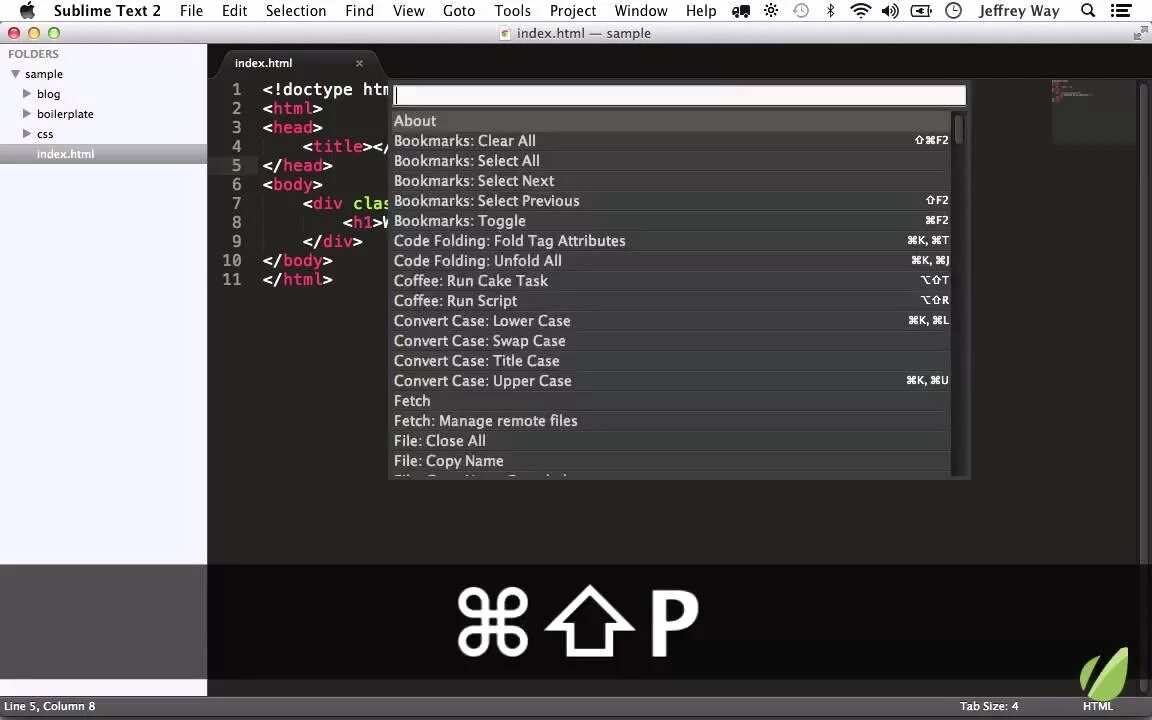Open the Apple menu
Viewport: 1152px width, 720px height.
pyautogui.click(x=27, y=10)
